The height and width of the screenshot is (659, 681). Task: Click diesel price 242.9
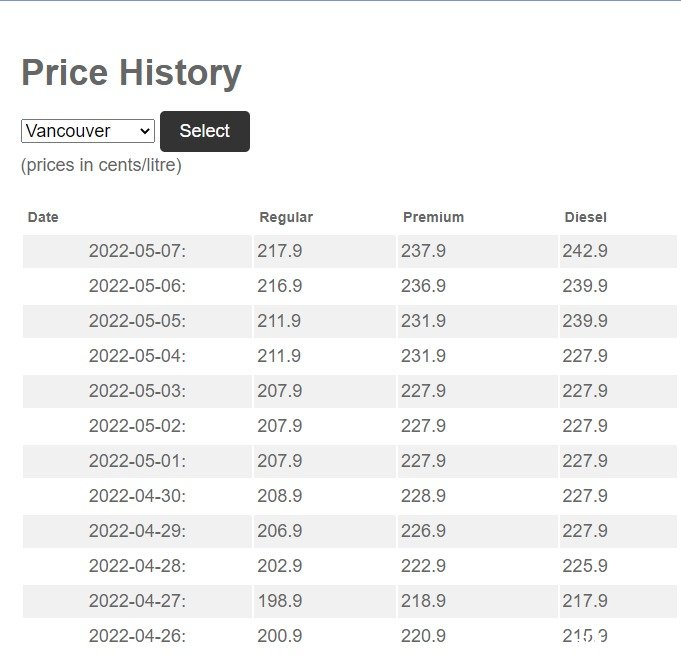[x=585, y=251]
